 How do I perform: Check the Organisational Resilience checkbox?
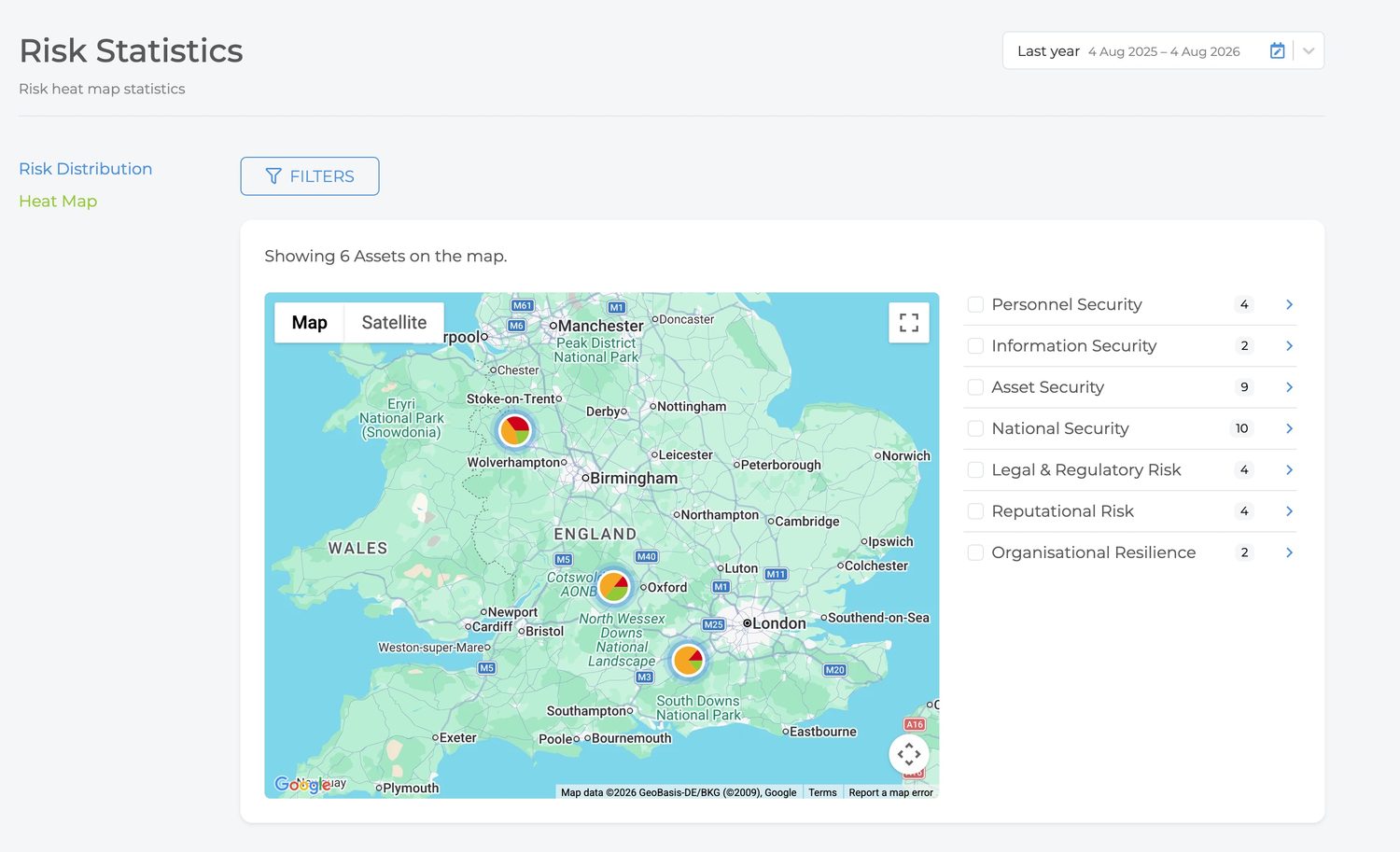coord(975,552)
